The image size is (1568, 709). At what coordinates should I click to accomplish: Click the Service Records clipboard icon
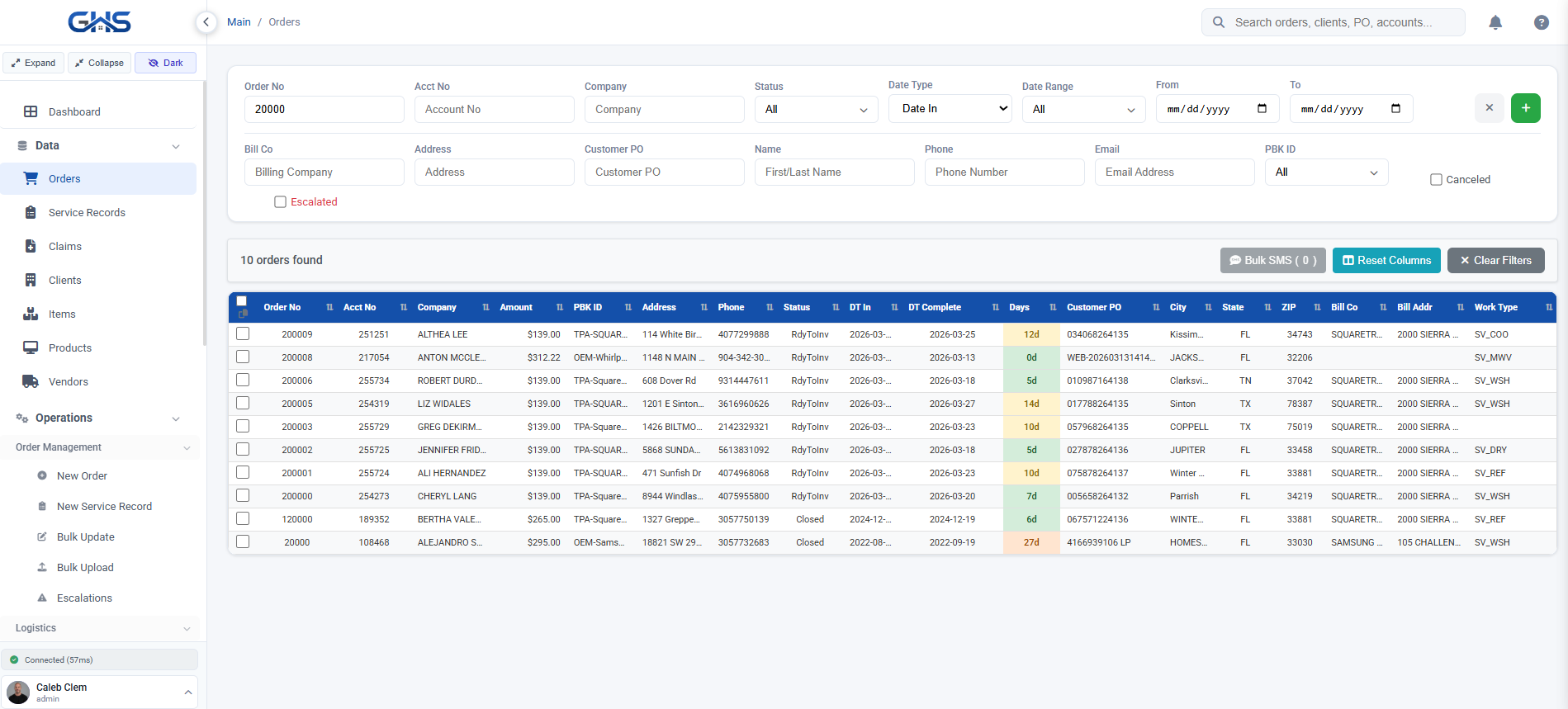tap(31, 212)
